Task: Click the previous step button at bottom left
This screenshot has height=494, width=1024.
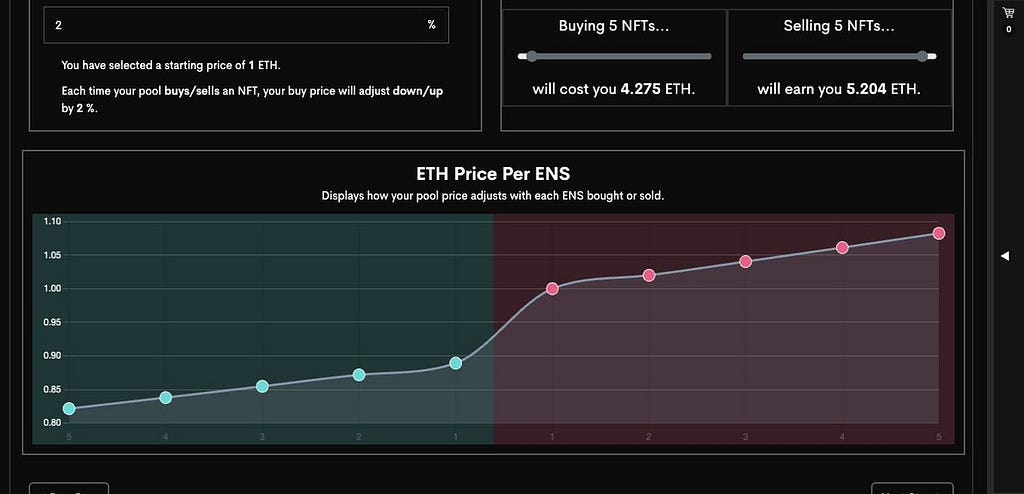Action: [69, 489]
